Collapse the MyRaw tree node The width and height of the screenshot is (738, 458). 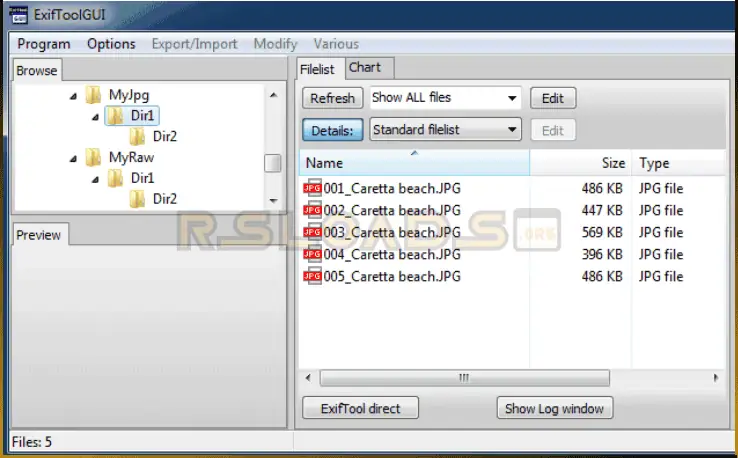(73, 158)
